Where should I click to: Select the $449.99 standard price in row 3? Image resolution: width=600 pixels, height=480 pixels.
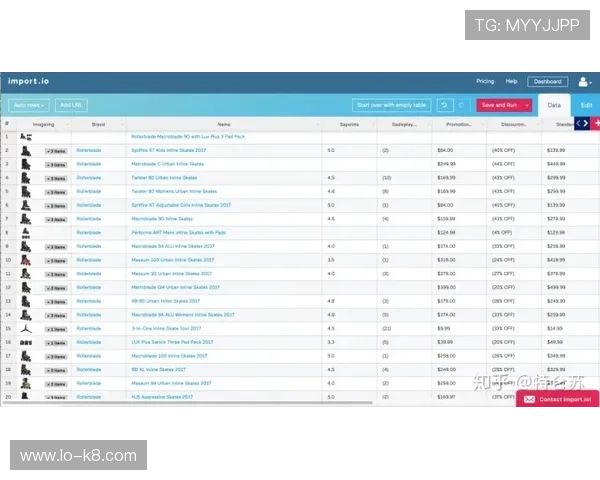coord(556,164)
